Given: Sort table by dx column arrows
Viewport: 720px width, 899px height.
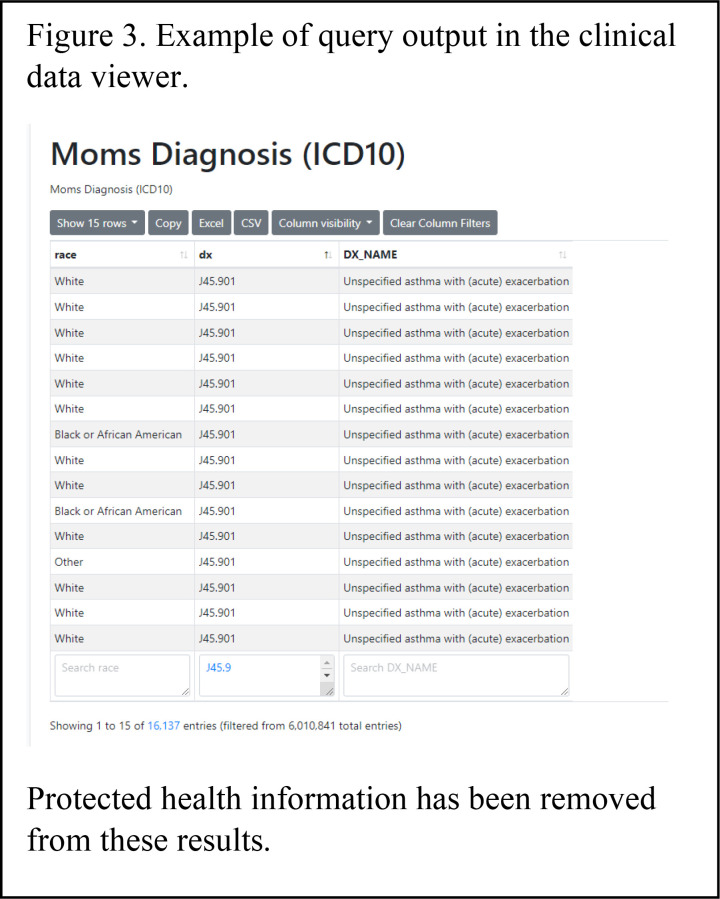Looking at the screenshot, I should (328, 255).
